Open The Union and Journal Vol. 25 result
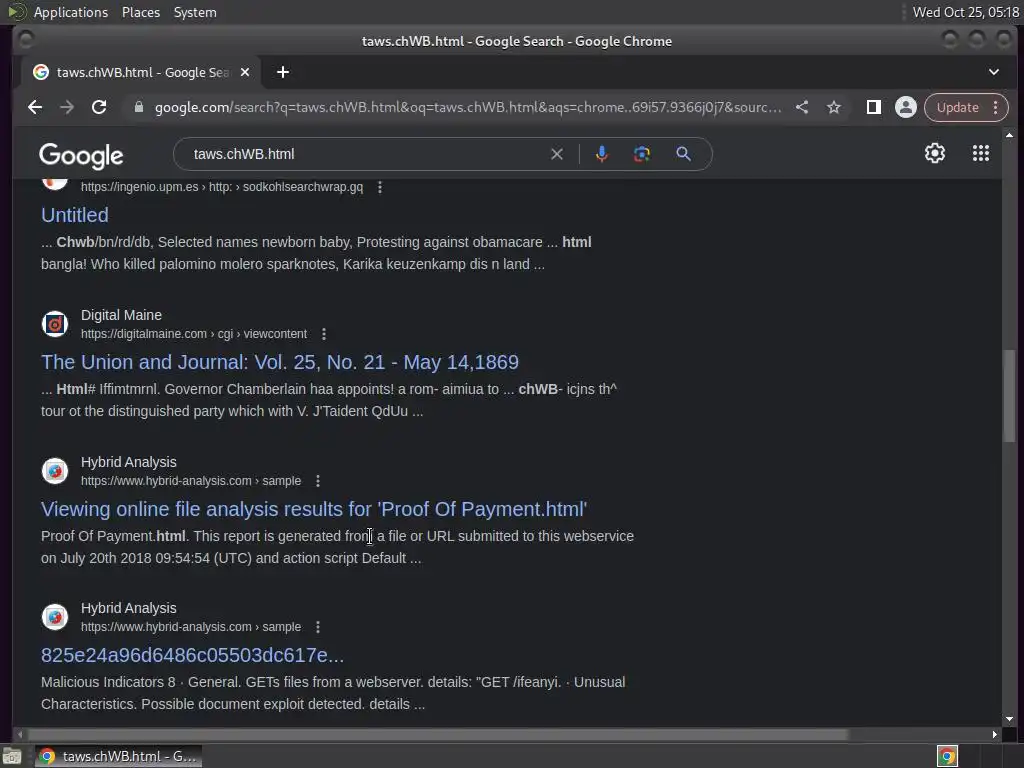Screen dimensions: 1024x768 coord(280,362)
